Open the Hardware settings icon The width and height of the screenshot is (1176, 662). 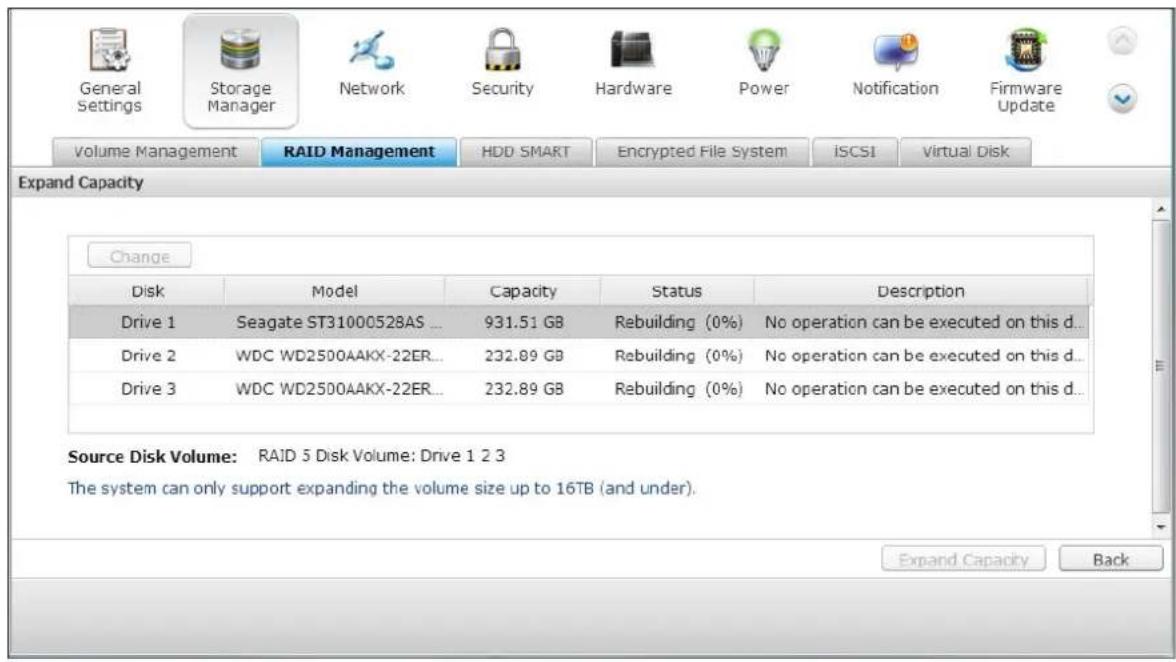coord(633,63)
